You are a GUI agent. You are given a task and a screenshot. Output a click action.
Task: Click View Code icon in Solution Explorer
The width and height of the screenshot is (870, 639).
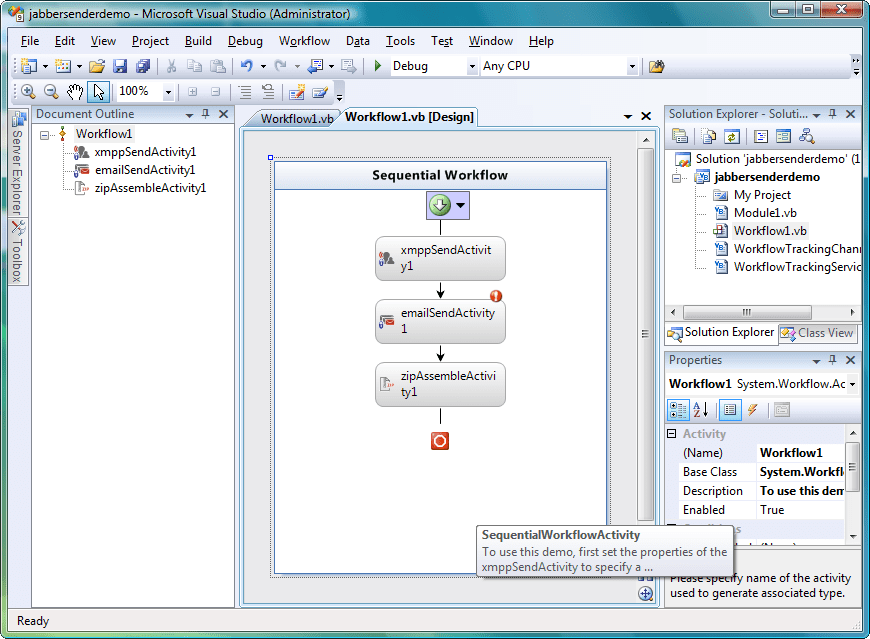coord(761,136)
